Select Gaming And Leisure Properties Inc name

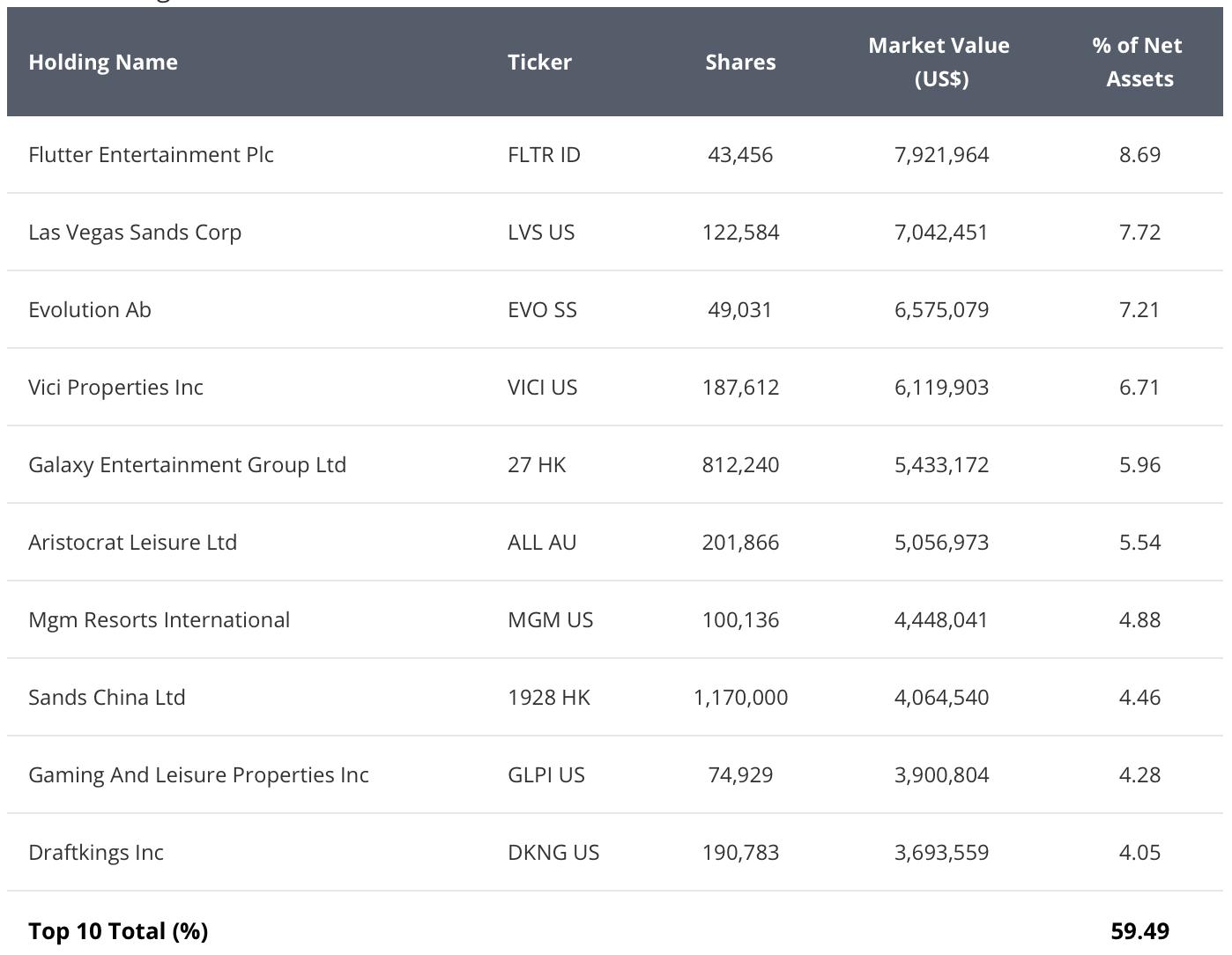point(198,775)
